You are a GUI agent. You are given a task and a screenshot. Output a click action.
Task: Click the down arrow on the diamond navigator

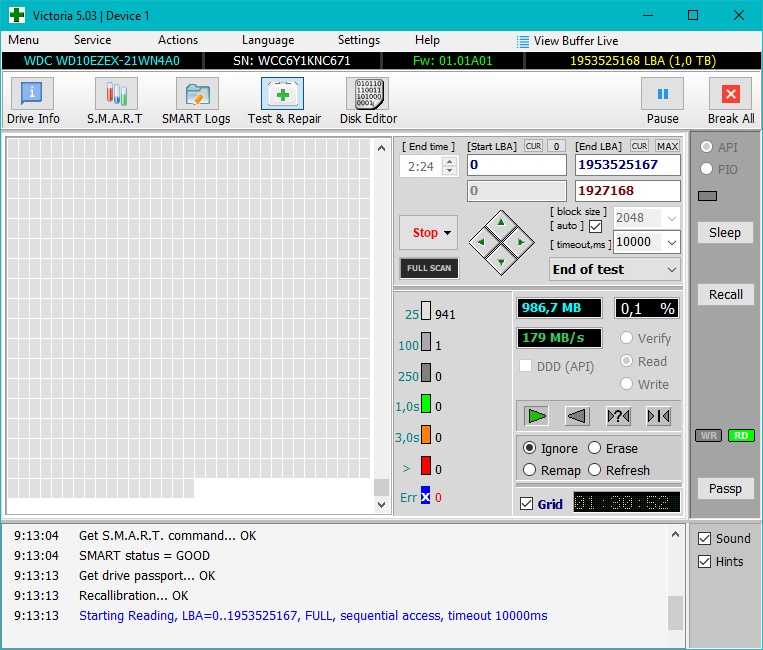(x=501, y=262)
